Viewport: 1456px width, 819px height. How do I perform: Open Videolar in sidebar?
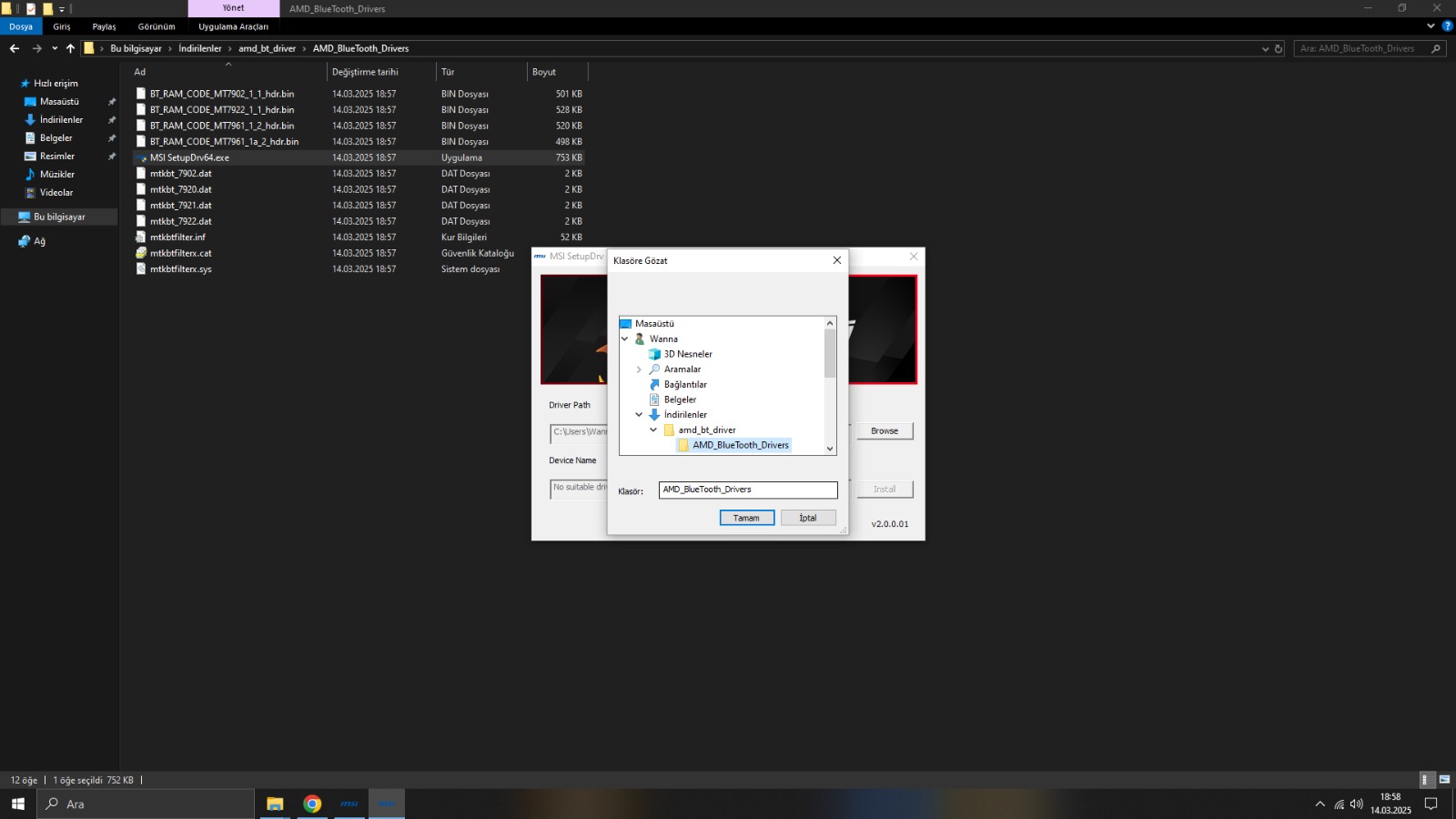tap(56, 192)
